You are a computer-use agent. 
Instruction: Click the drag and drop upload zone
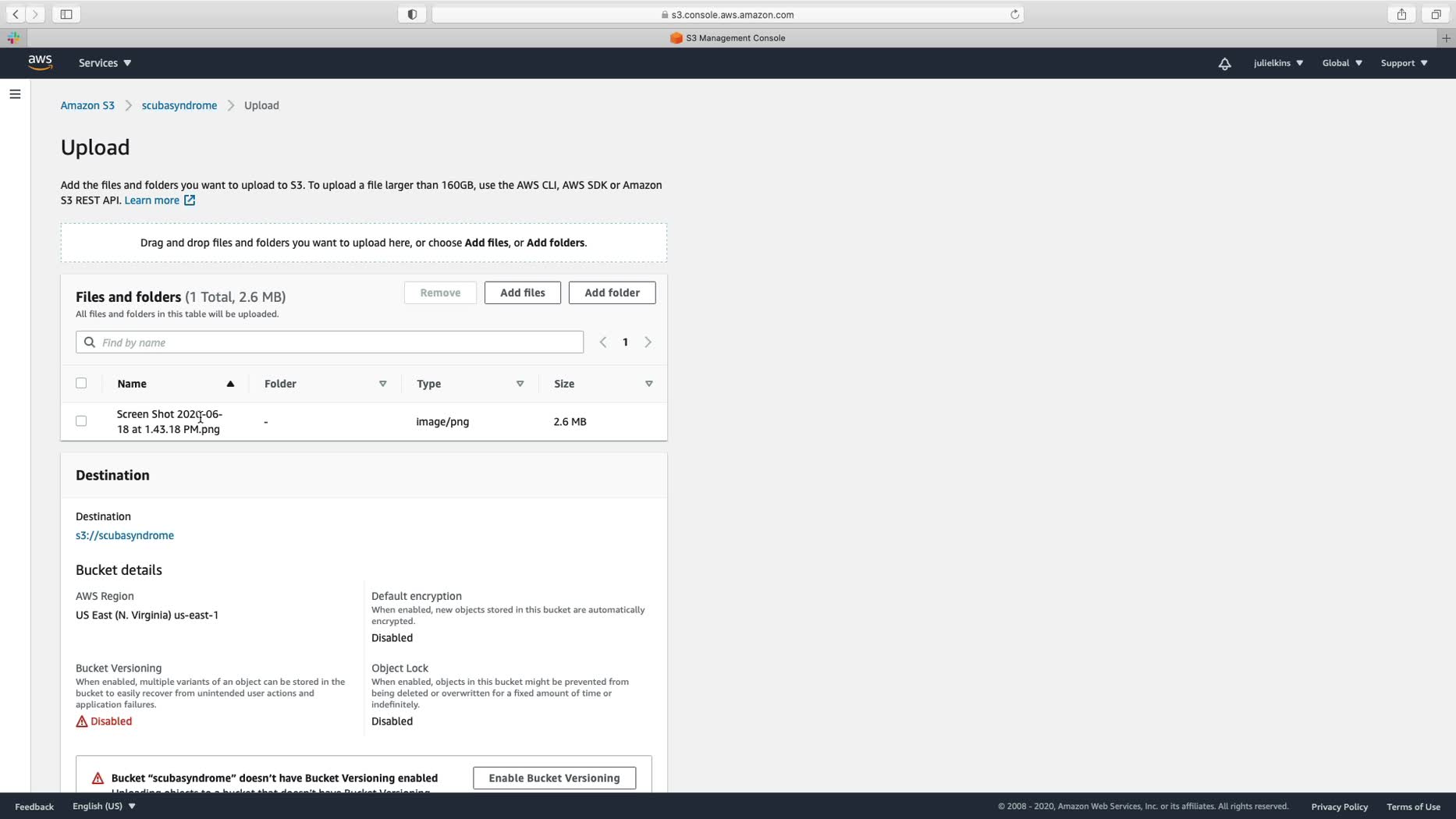pos(364,243)
